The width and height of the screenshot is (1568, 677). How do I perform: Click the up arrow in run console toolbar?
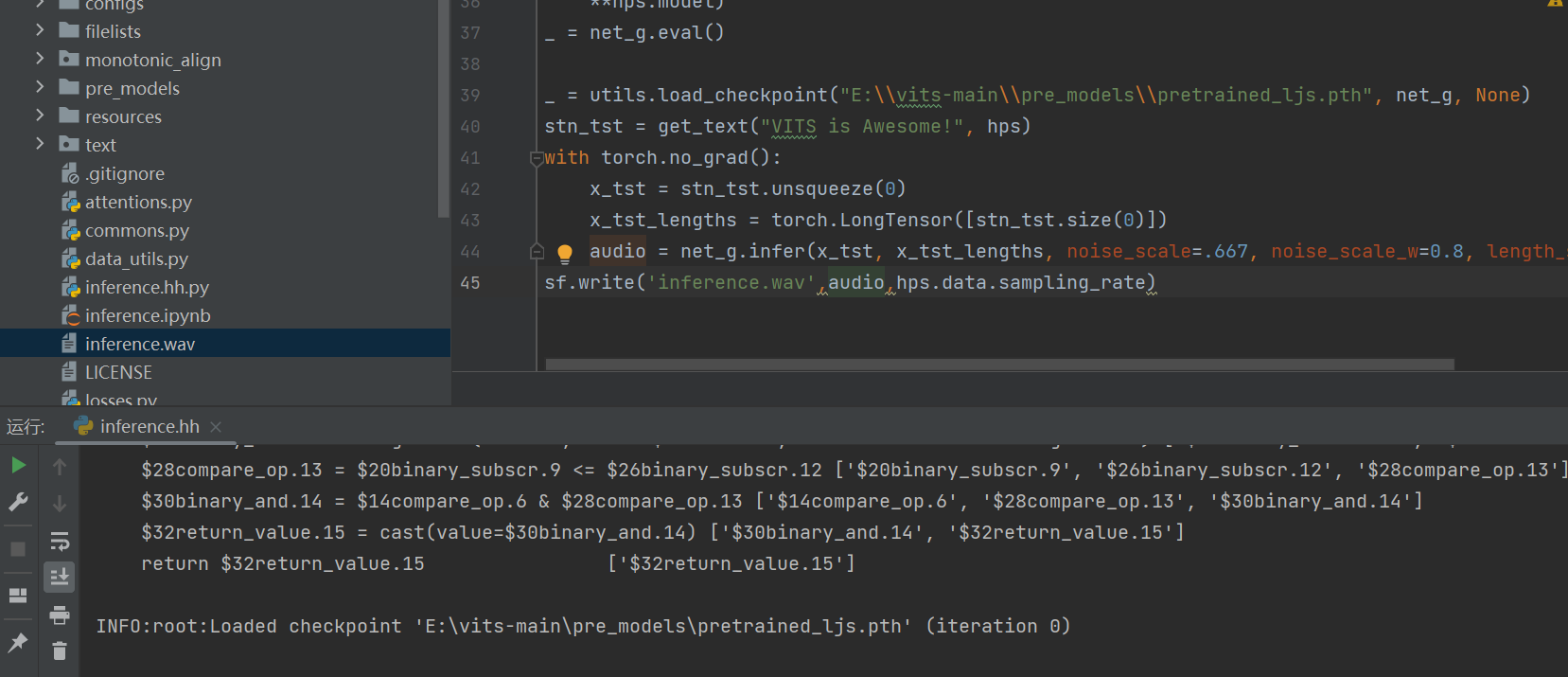pyautogui.click(x=60, y=467)
